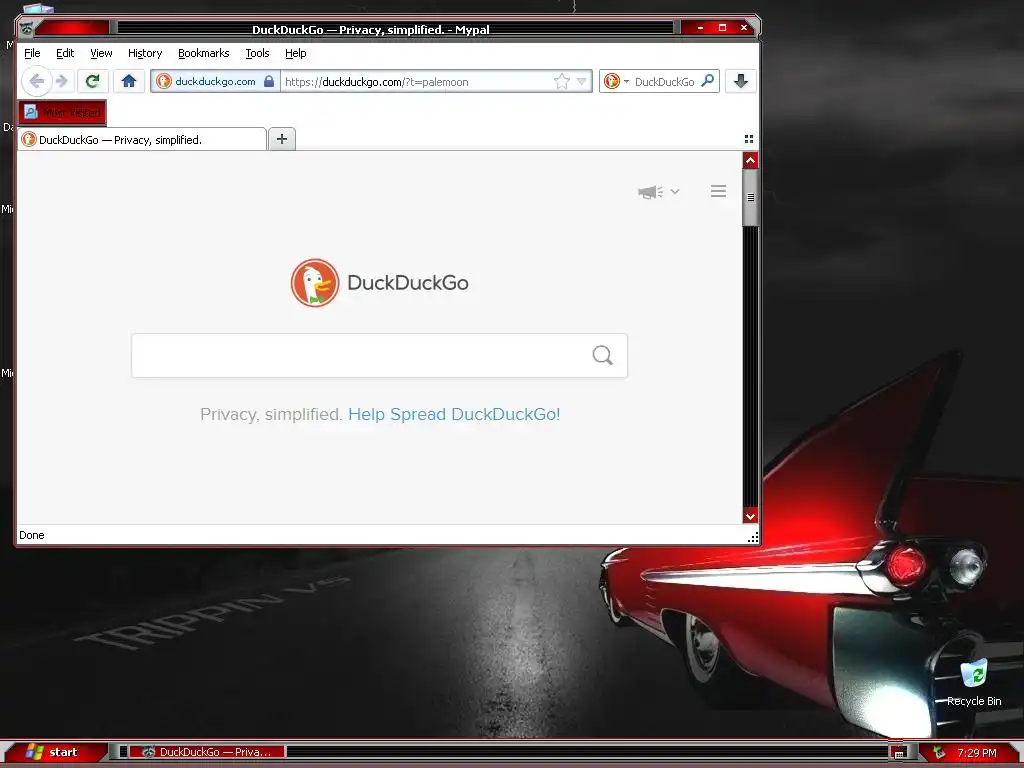Viewport: 1024px width, 768px height.
Task: Go forward with the Forward arrow button
Action: [62, 81]
